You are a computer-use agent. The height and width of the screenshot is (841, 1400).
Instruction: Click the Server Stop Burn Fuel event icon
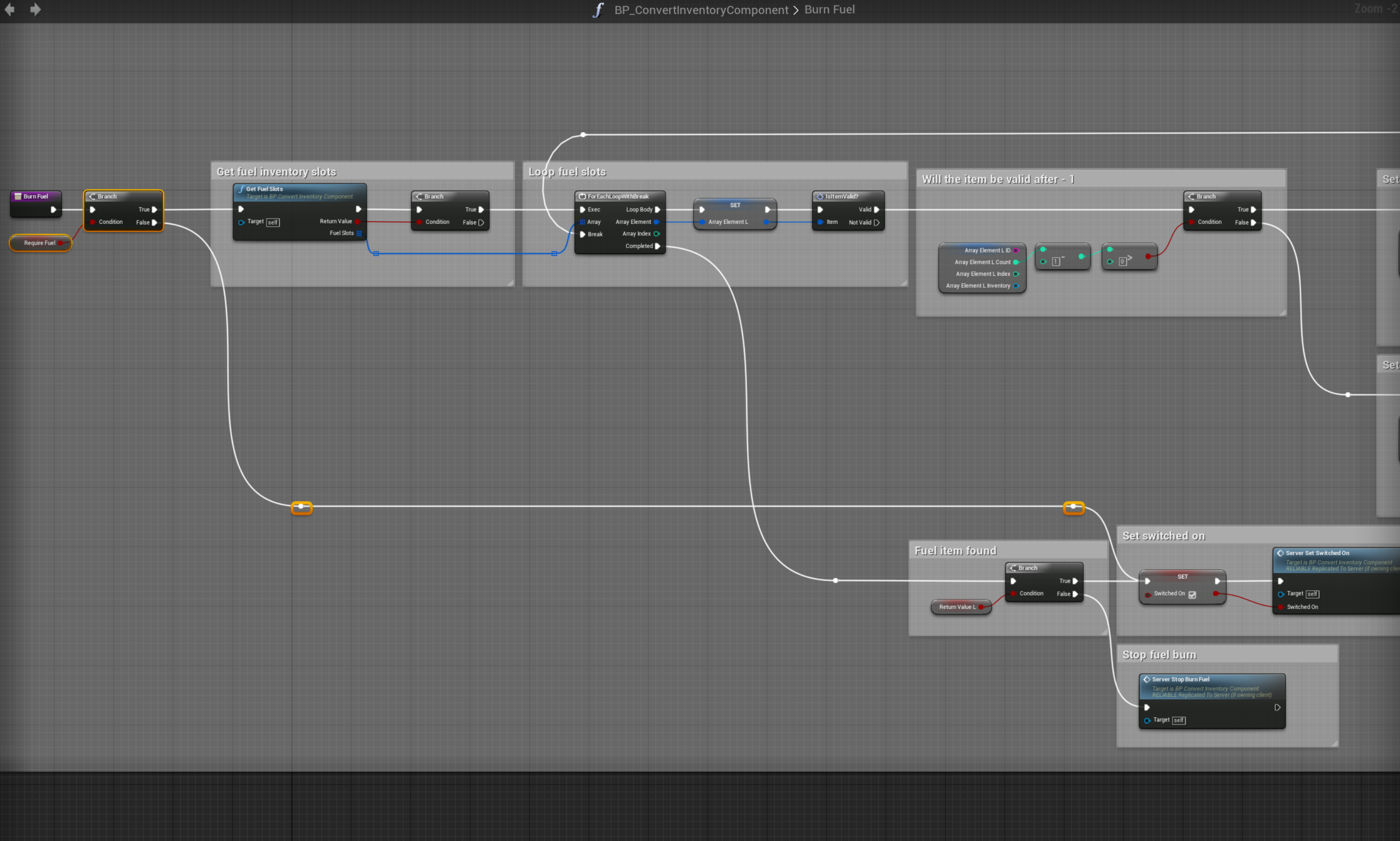[x=1146, y=679]
